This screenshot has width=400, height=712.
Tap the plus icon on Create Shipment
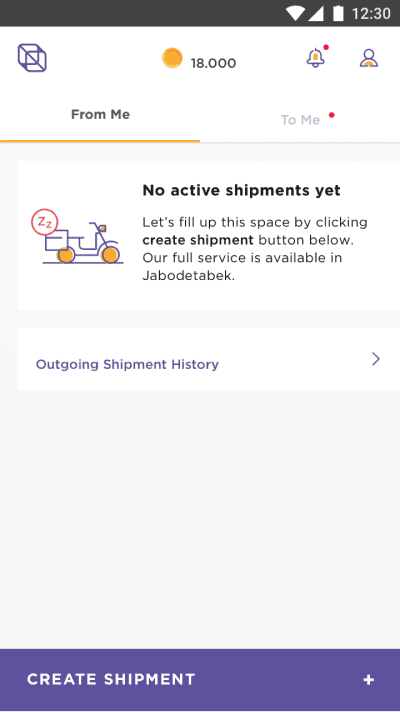click(x=369, y=680)
